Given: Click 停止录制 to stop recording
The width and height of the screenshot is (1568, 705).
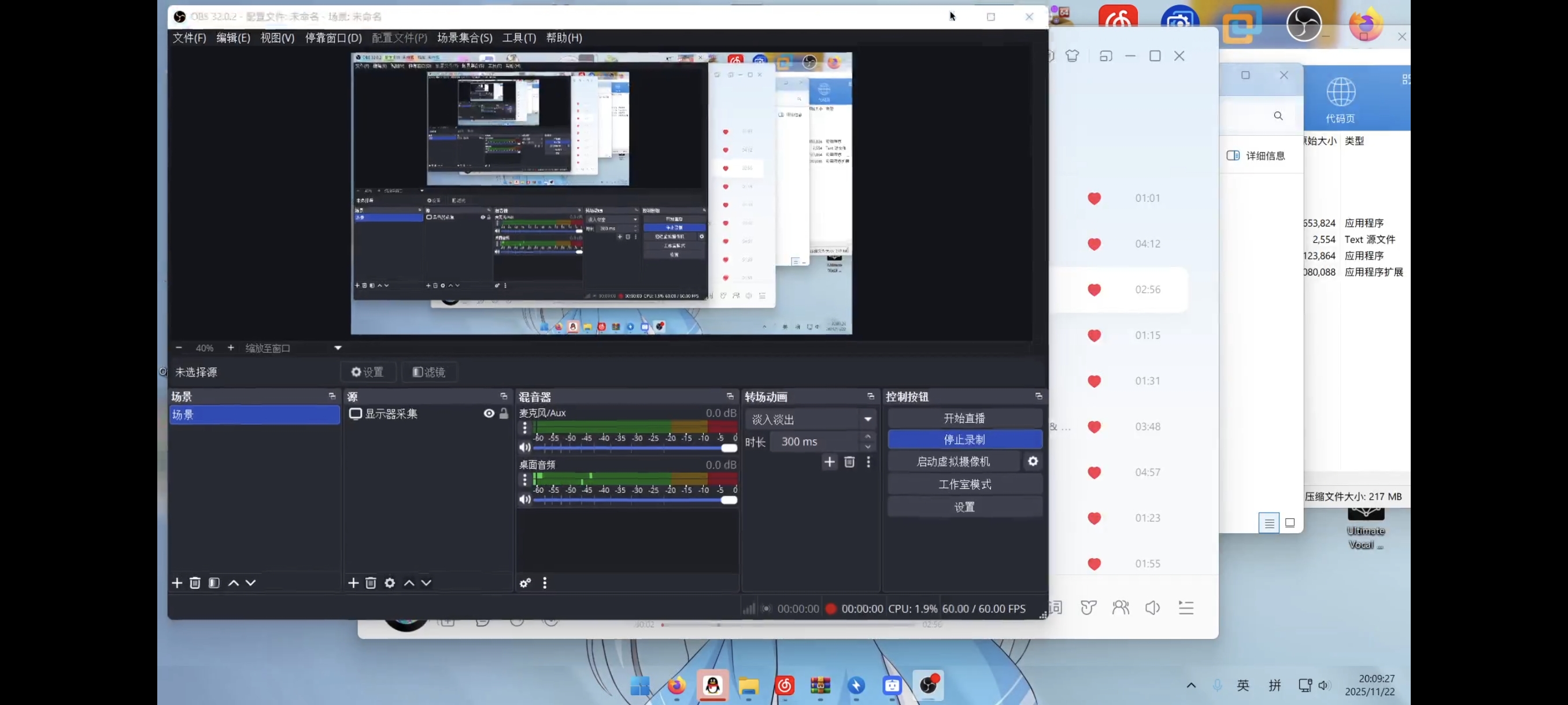Looking at the screenshot, I should coord(964,439).
